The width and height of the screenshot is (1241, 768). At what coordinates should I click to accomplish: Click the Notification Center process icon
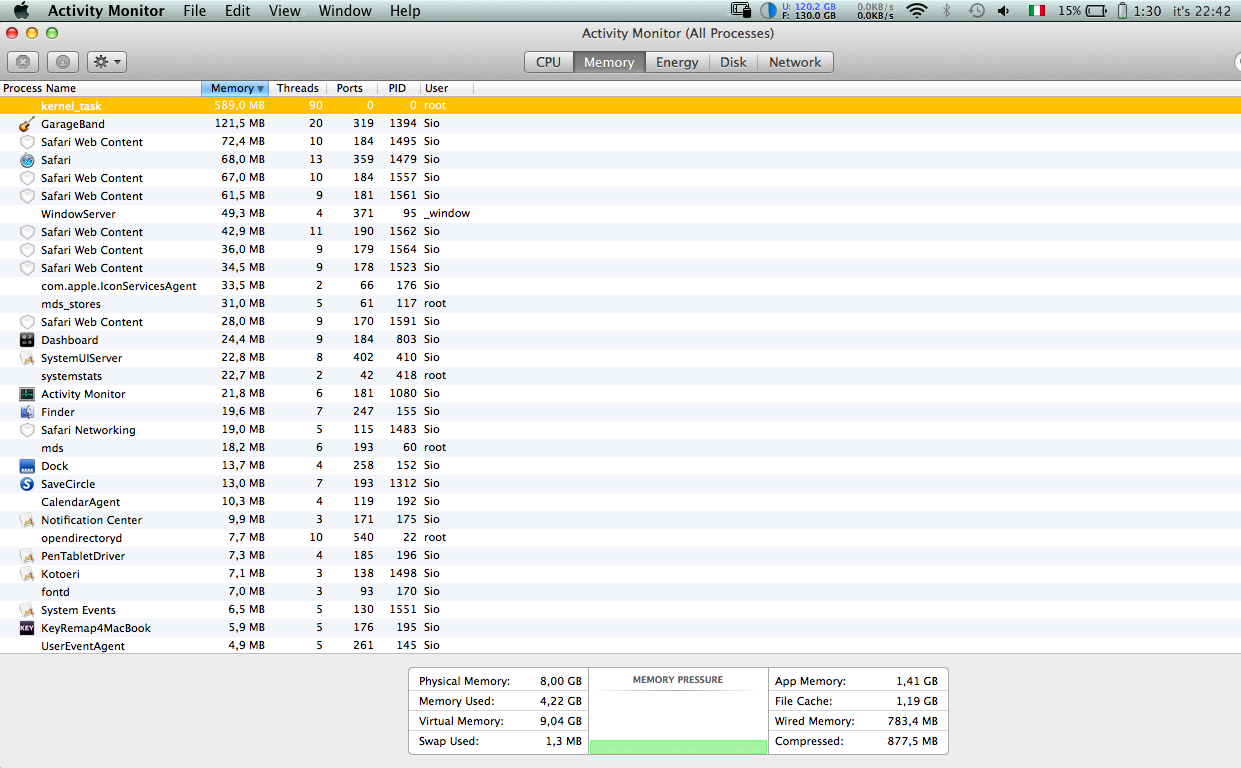pos(27,520)
